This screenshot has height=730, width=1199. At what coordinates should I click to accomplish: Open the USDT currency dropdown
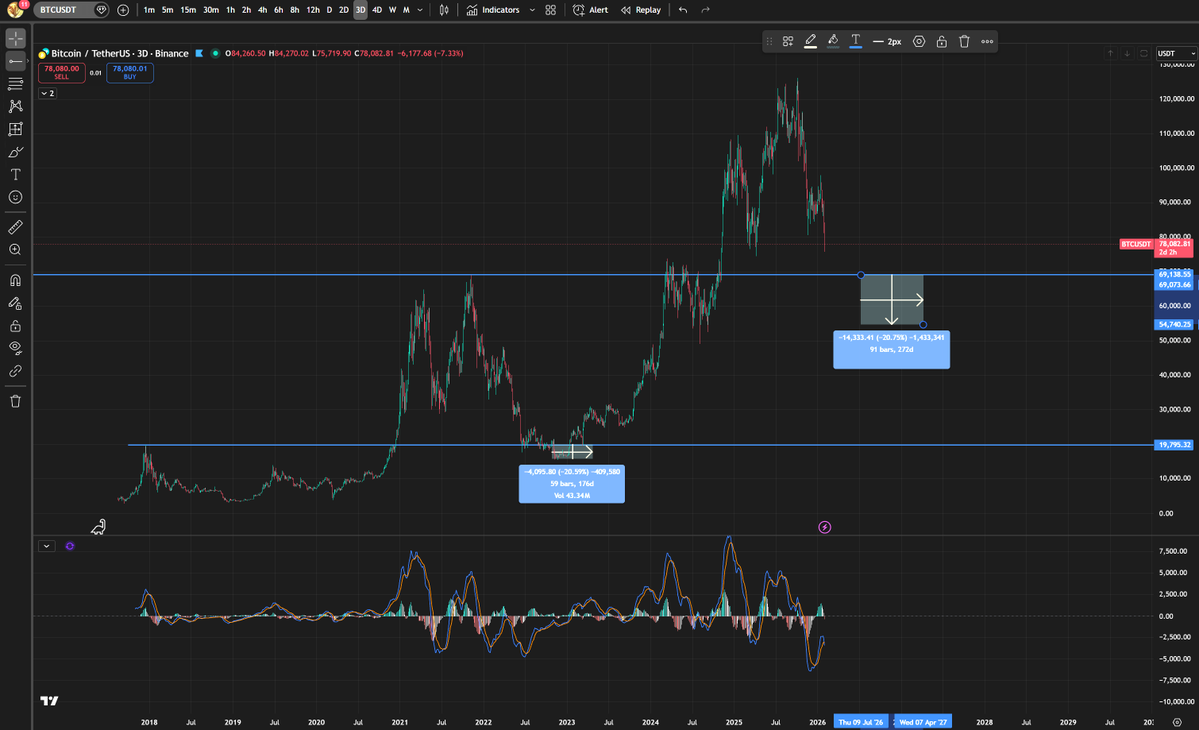coord(1175,53)
